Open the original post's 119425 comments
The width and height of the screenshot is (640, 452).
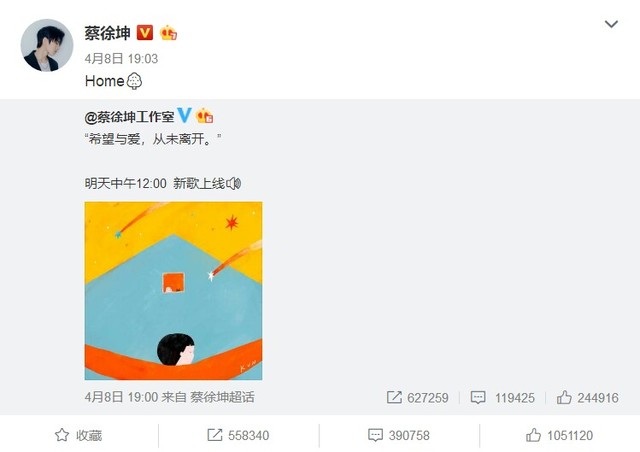tap(502, 398)
